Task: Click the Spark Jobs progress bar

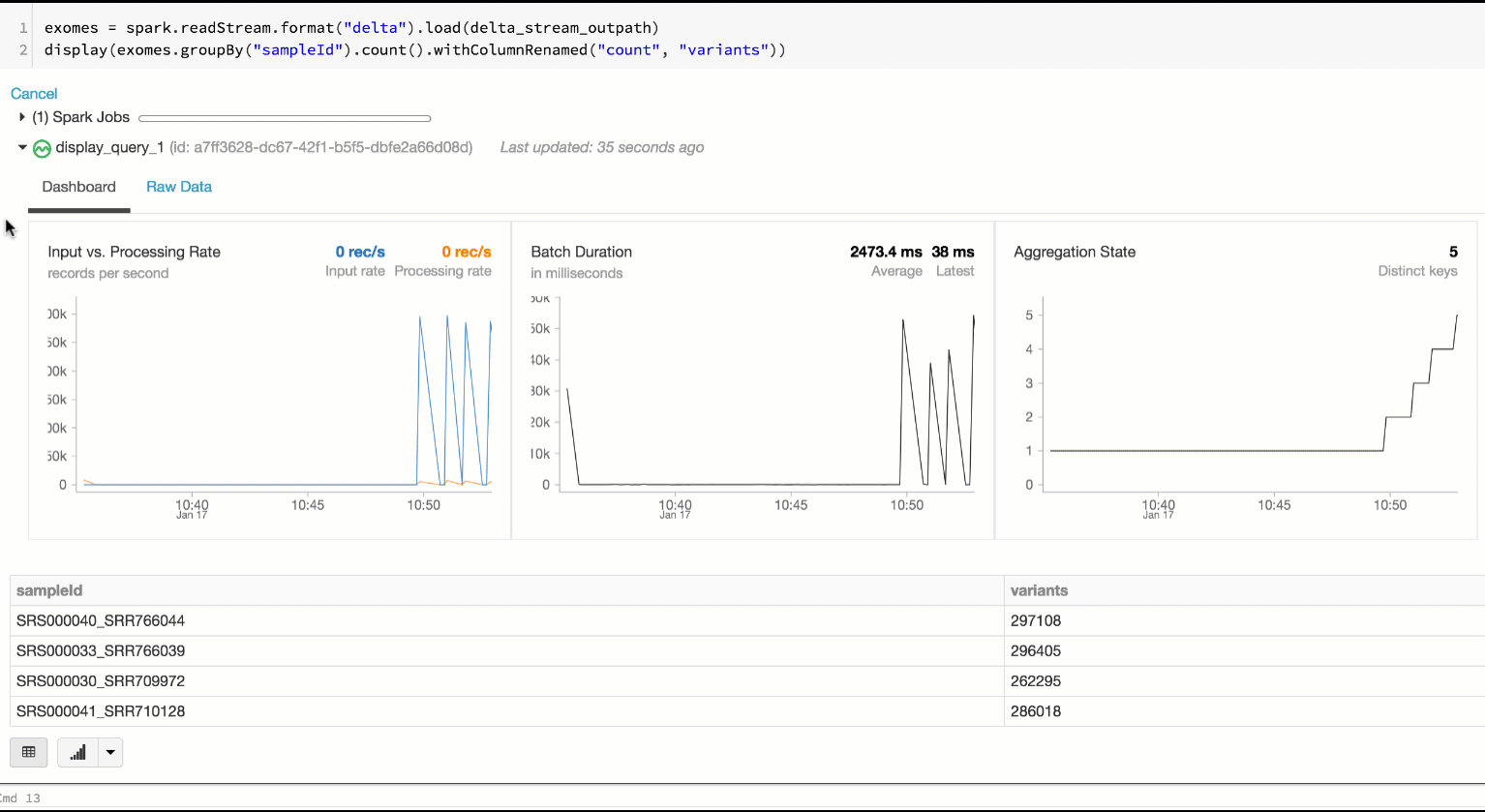Action: tap(285, 118)
